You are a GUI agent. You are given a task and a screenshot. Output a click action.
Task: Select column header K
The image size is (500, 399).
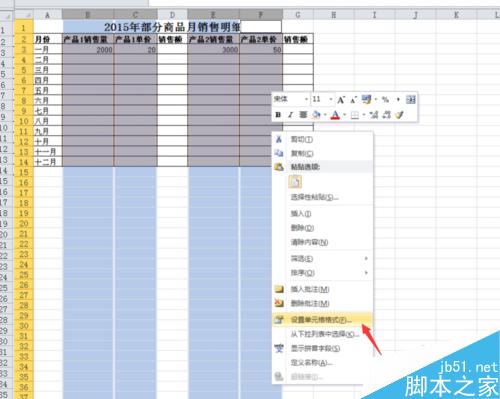click(456, 15)
